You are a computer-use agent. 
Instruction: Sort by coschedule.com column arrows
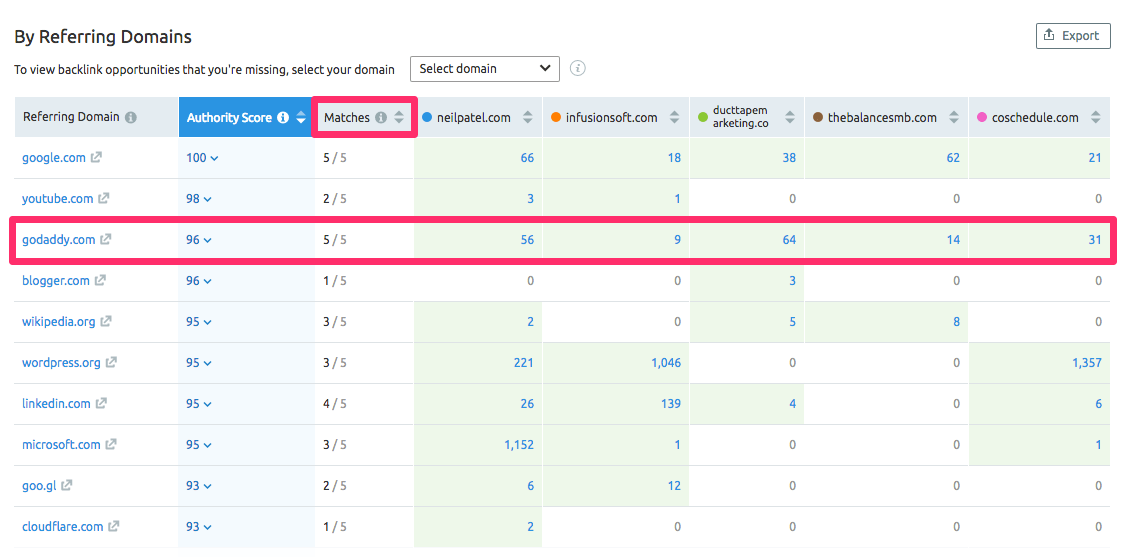coord(1096,118)
